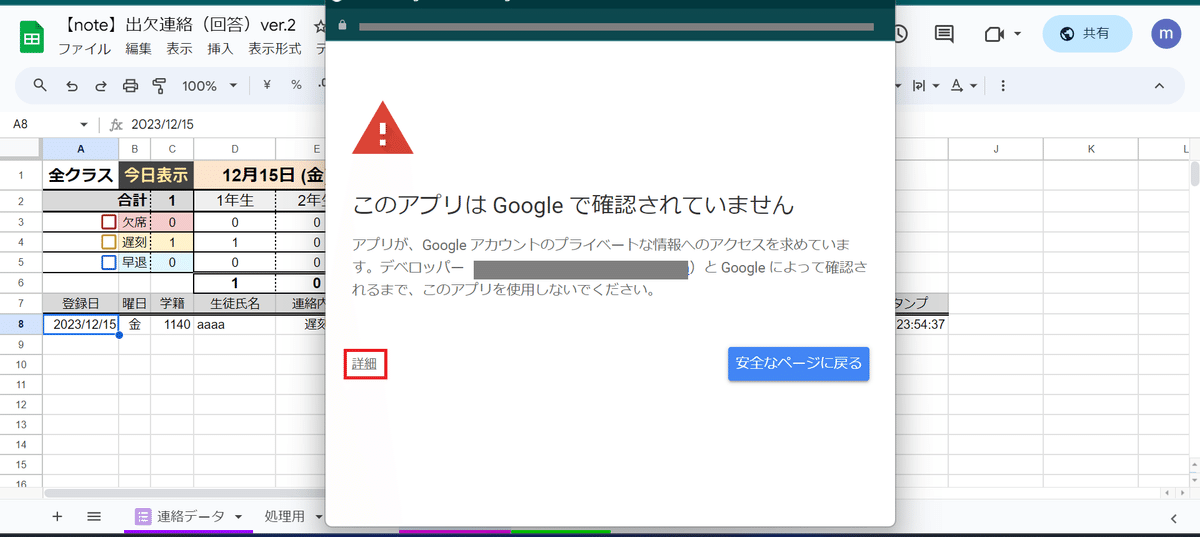1200x537 pixels.
Task: Open the comments panel
Action: tap(943, 34)
